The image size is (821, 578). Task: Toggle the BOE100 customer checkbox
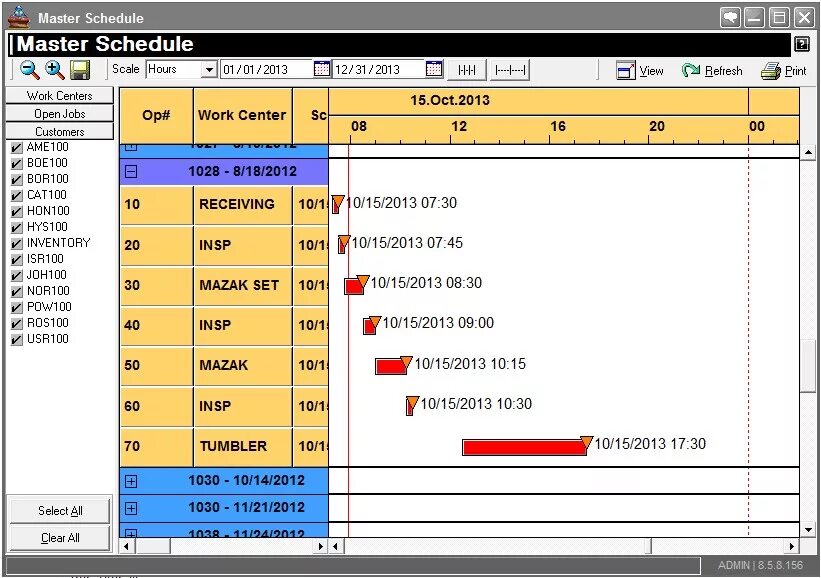click(x=16, y=164)
